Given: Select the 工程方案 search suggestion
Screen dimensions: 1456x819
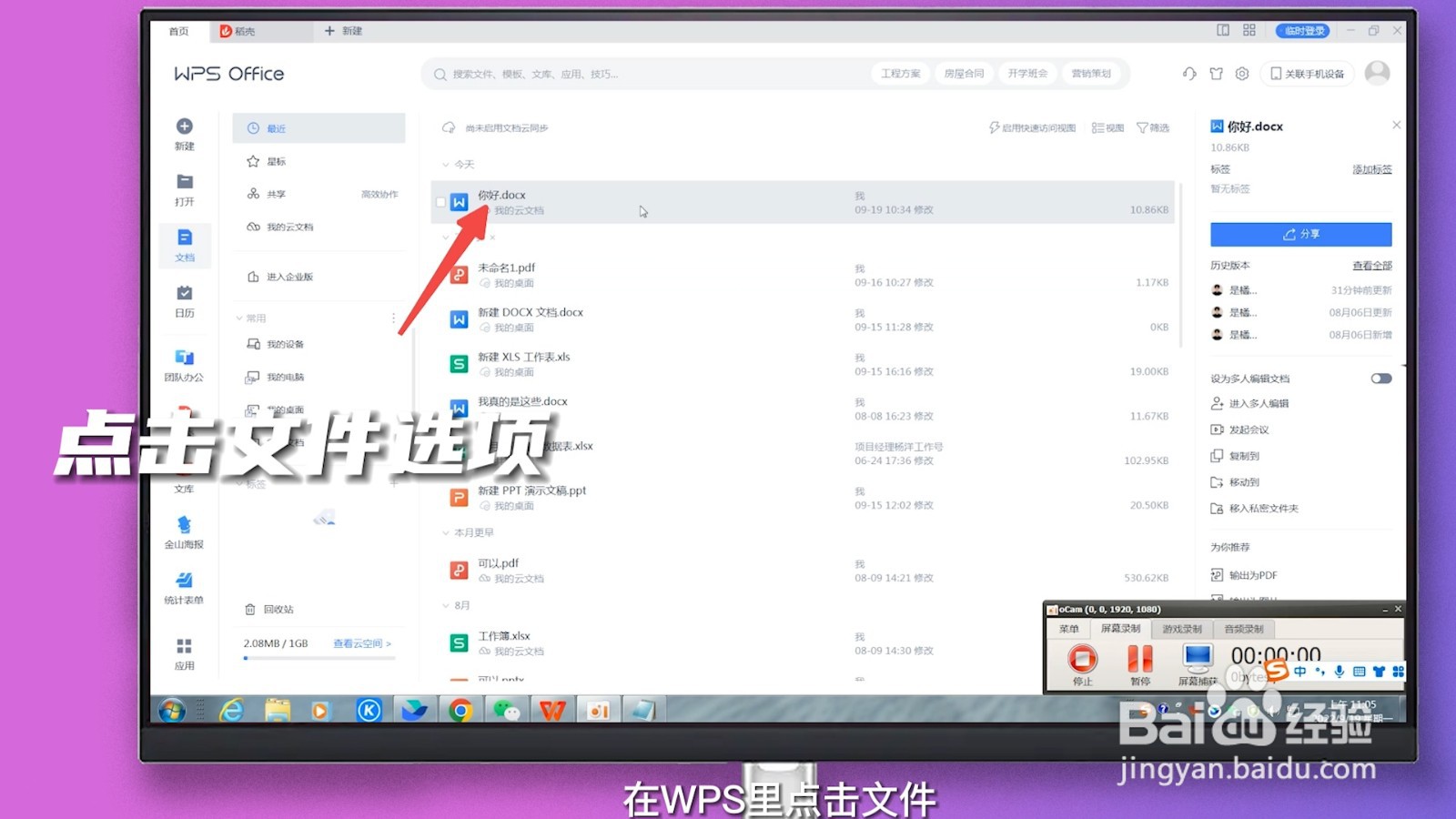Looking at the screenshot, I should click(900, 74).
